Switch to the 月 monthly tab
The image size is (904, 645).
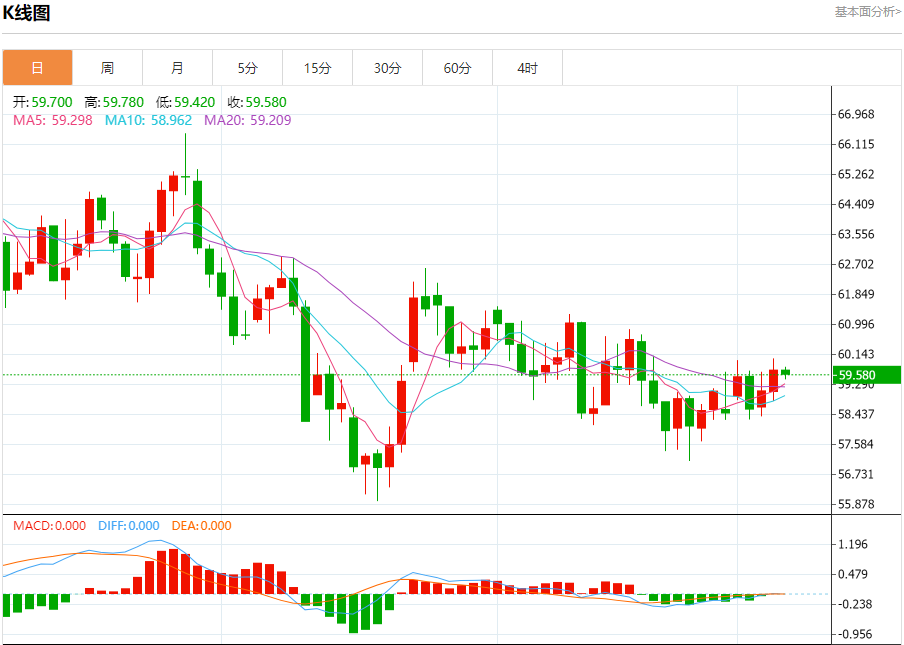coord(177,68)
